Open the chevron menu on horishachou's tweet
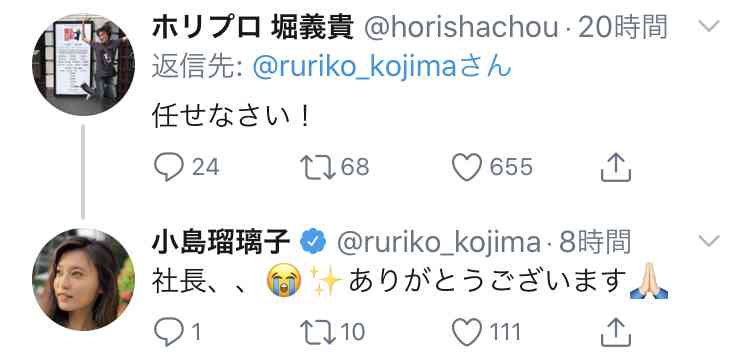750x364 pixels. pyautogui.click(x=708, y=26)
